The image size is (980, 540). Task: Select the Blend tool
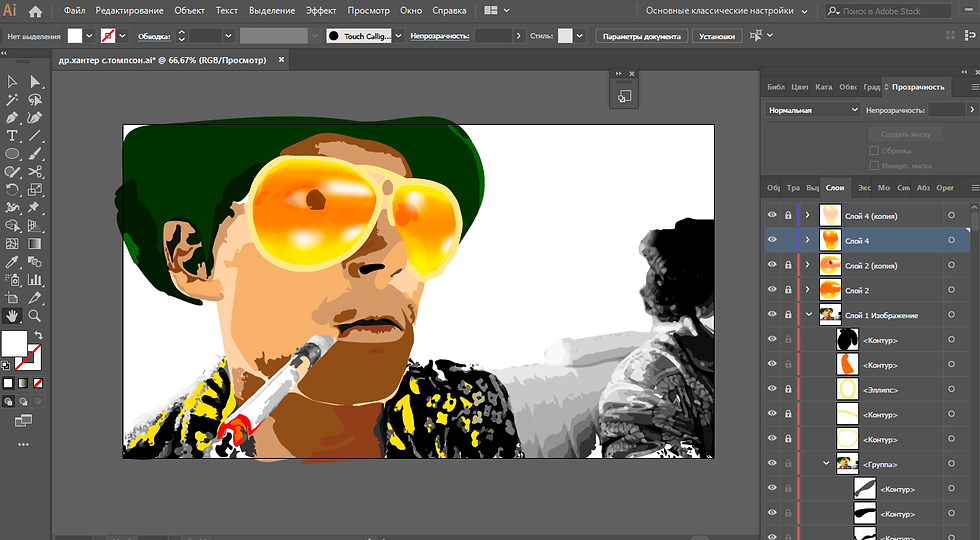click(x=35, y=262)
